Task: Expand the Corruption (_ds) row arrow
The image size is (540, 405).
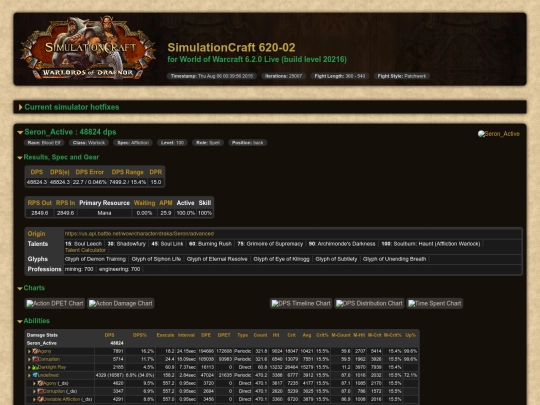Action: [x=34, y=391]
